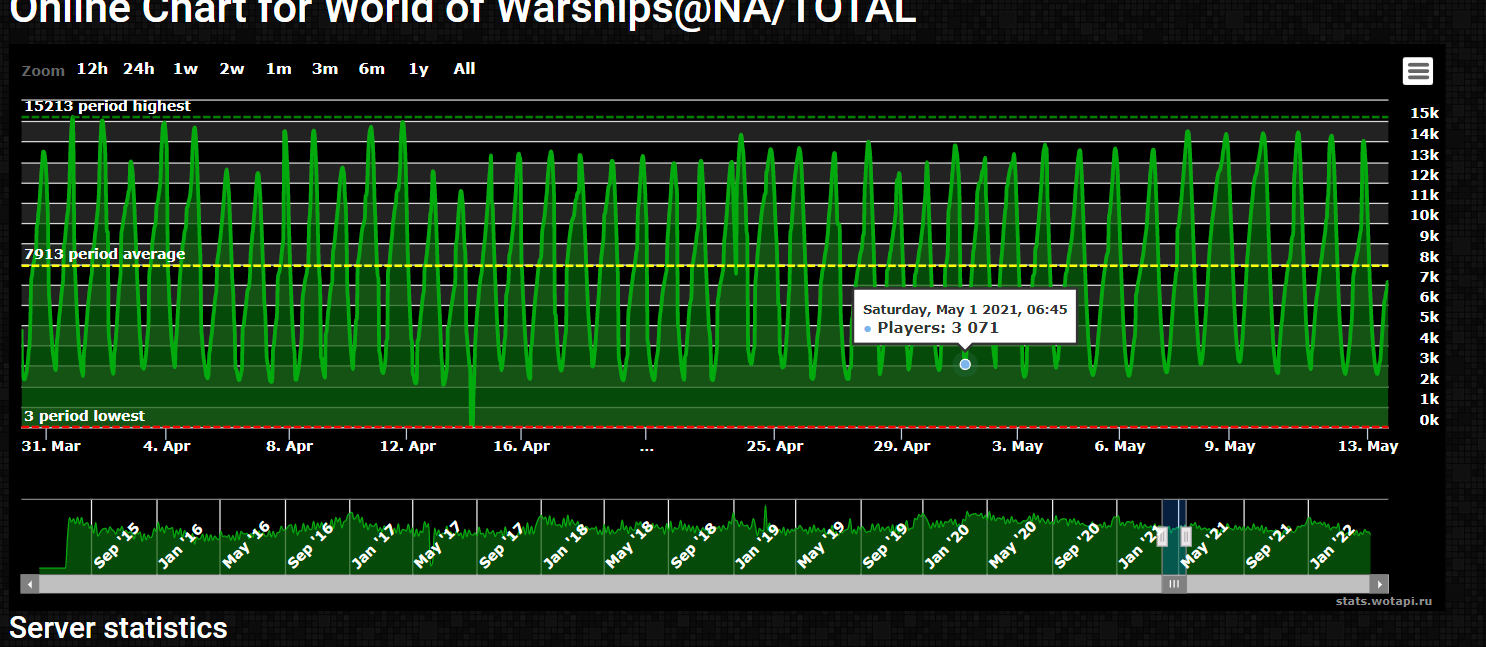Click the navigator scrollbar right arrow
This screenshot has width=1486, height=647.
point(1380,584)
